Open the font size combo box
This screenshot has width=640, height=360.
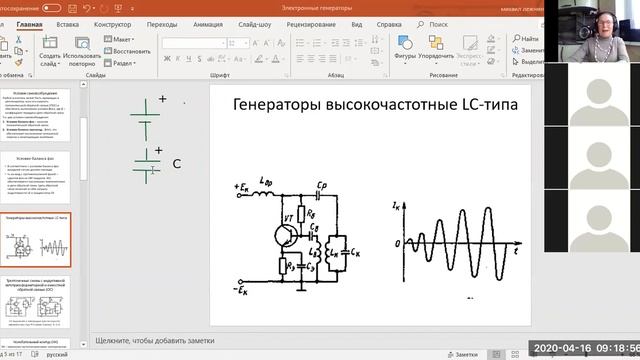pyautogui.click(x=238, y=43)
